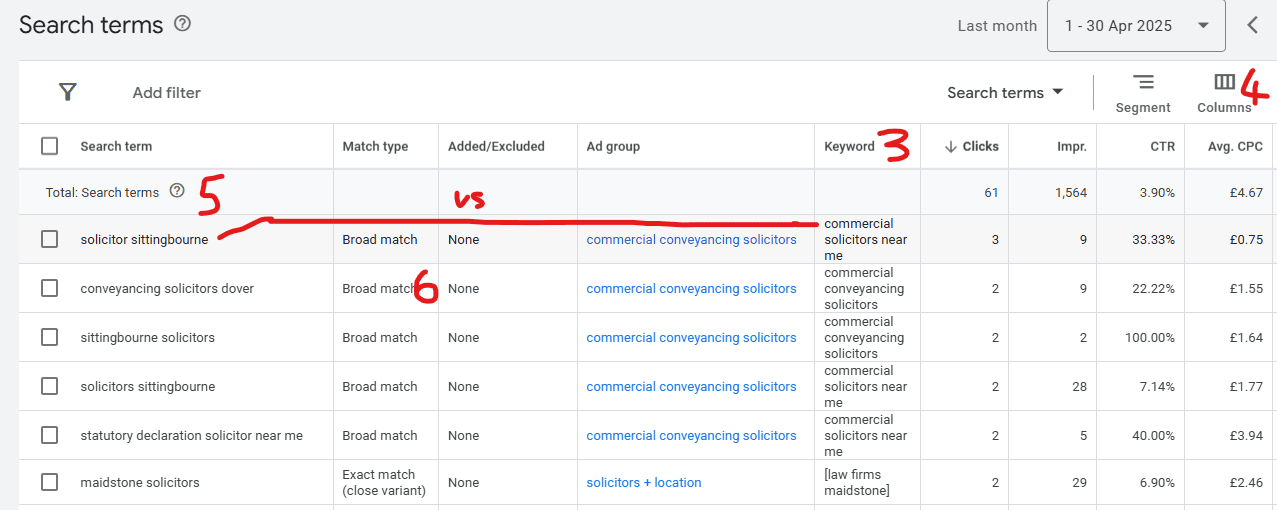This screenshot has height=510, width=1277.
Task: Tick the solicitors sittingbourne row checkbox
Action: [49, 386]
